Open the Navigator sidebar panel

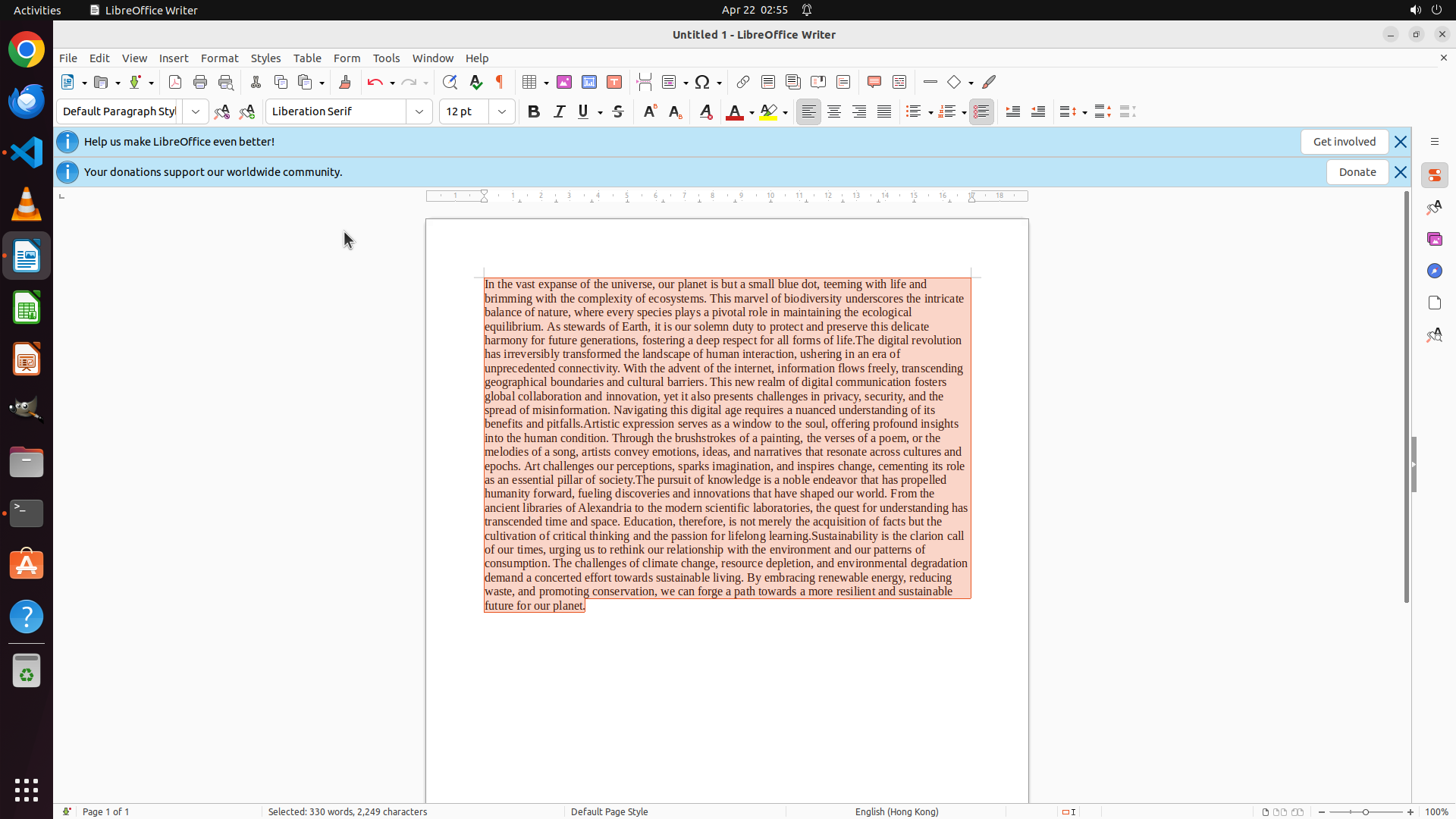1434,271
